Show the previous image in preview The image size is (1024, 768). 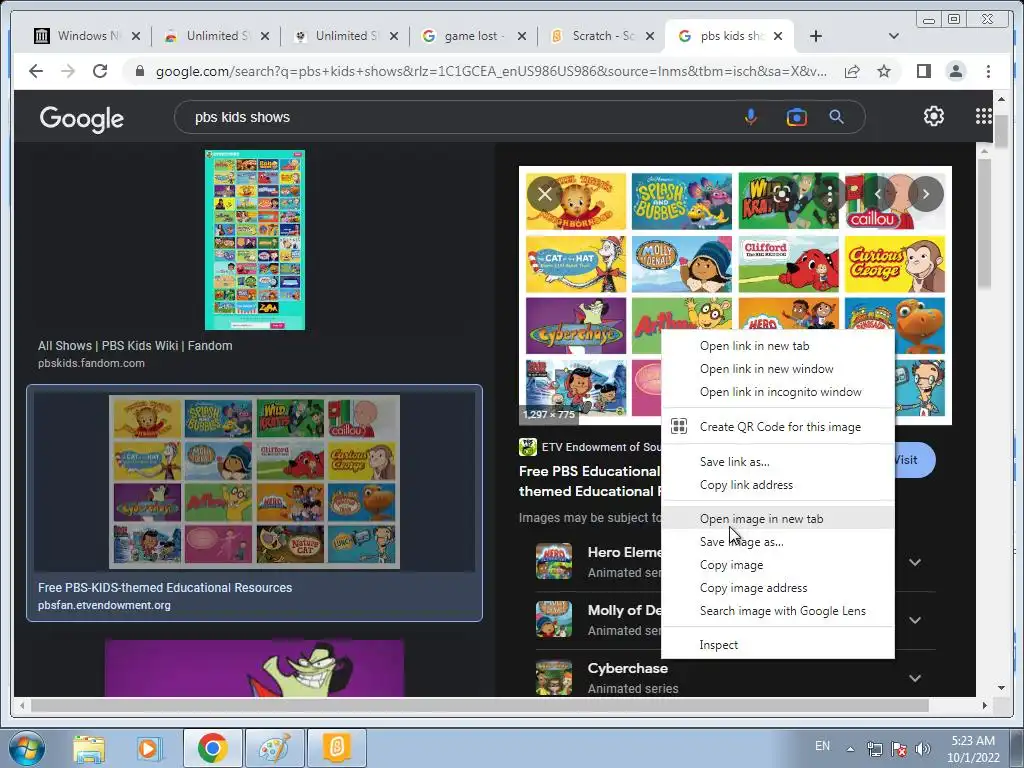point(877,193)
